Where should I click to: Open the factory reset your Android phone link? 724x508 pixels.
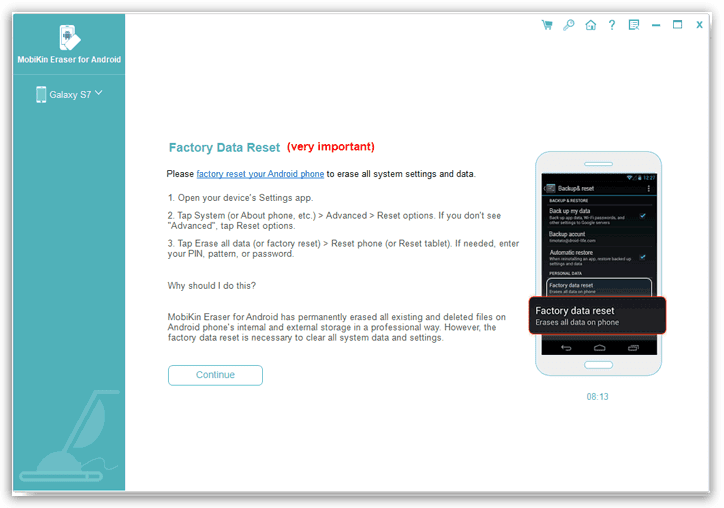click(x=260, y=174)
